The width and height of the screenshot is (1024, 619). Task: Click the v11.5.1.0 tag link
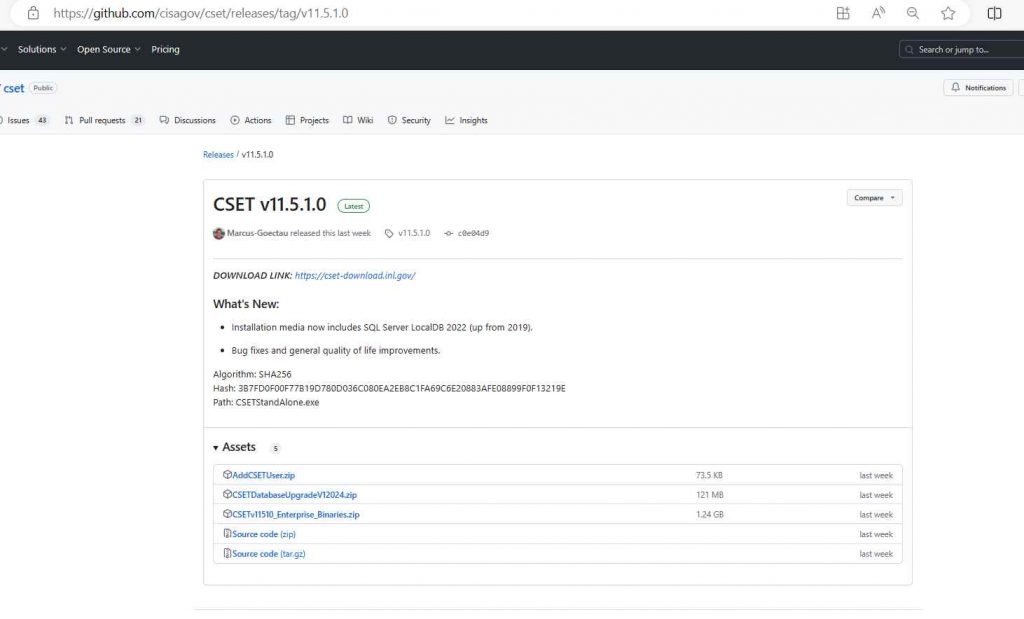click(x=414, y=233)
